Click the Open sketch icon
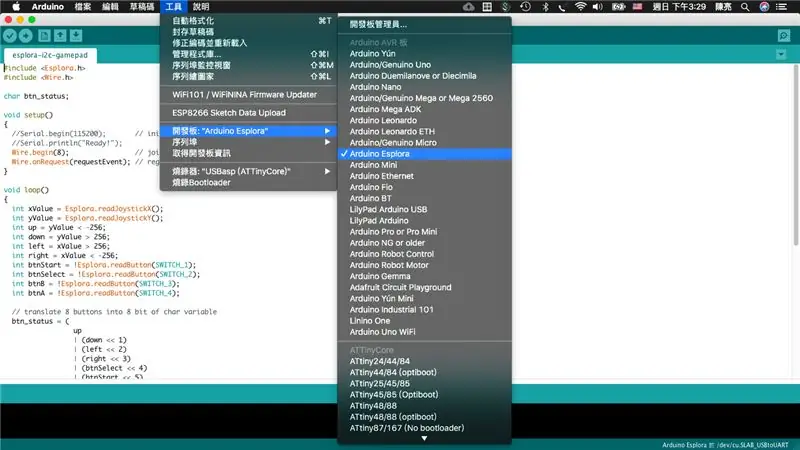 (x=60, y=36)
